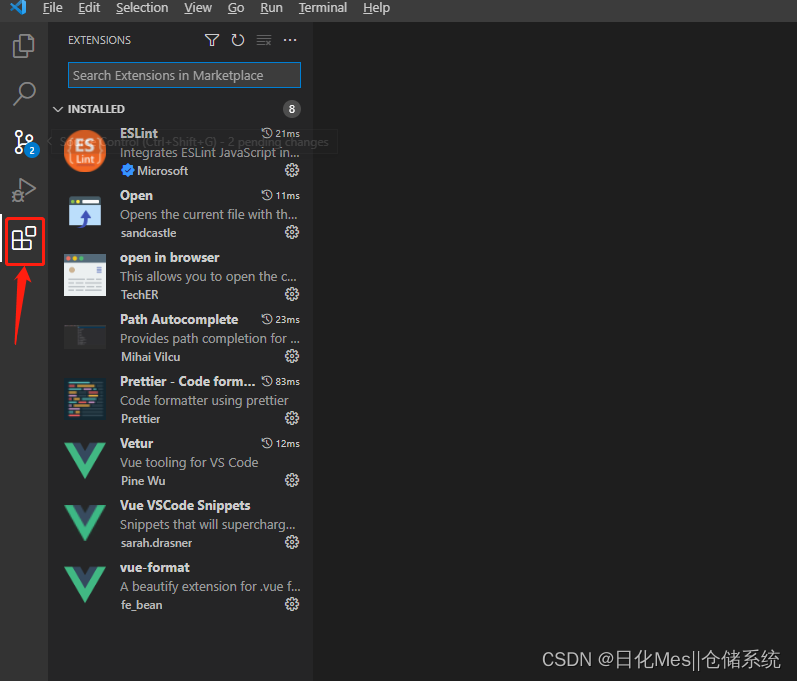Open the Selection menu
This screenshot has width=797, height=681.
tap(142, 8)
